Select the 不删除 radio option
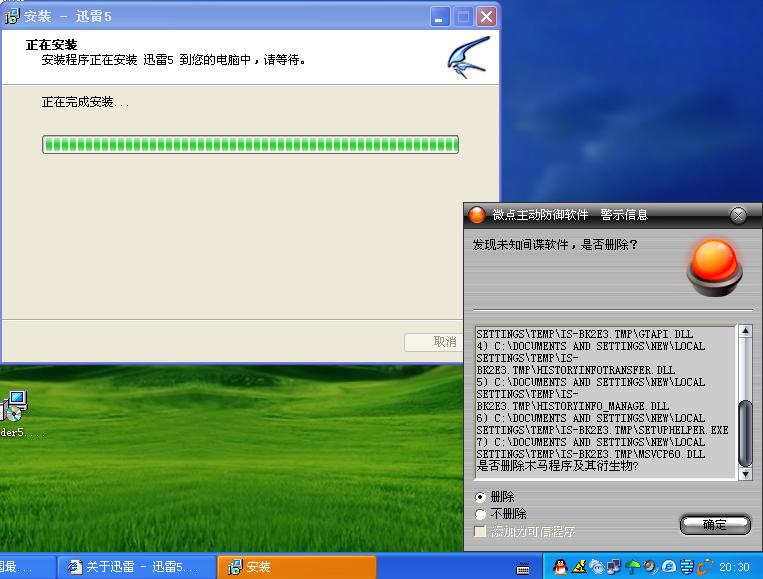The image size is (763, 579). coord(480,514)
